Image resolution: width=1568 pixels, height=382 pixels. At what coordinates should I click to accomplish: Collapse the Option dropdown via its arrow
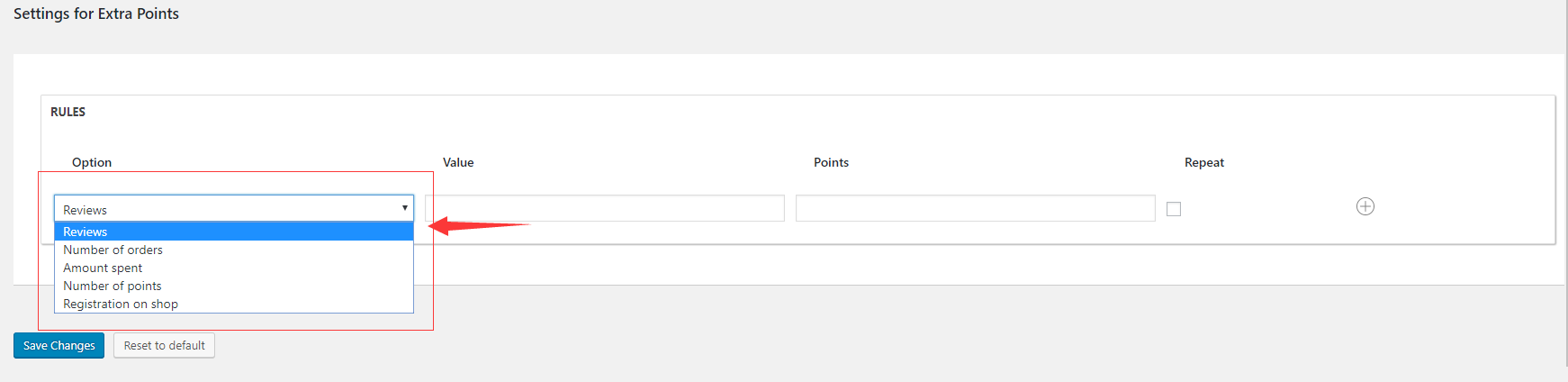pyautogui.click(x=404, y=208)
